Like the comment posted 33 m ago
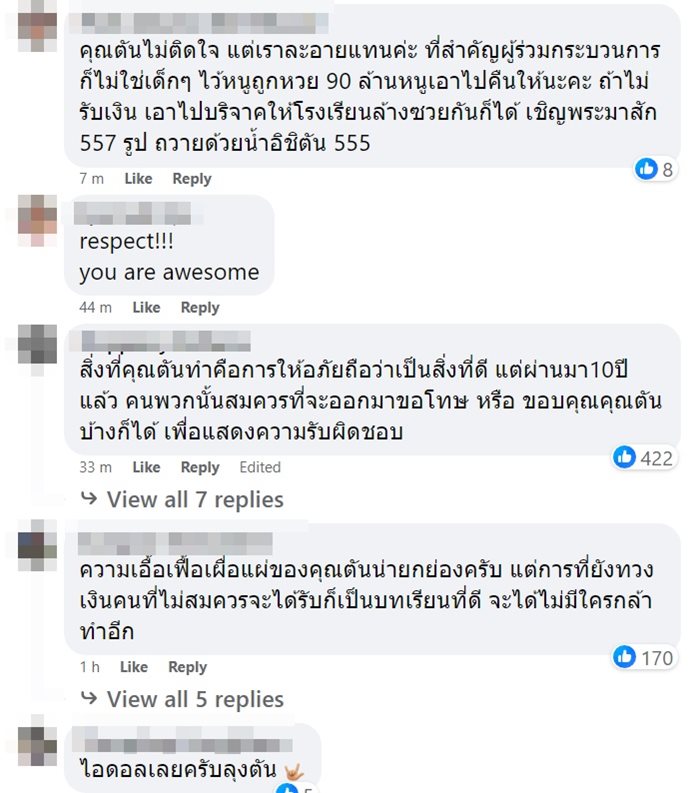 [x=146, y=467]
